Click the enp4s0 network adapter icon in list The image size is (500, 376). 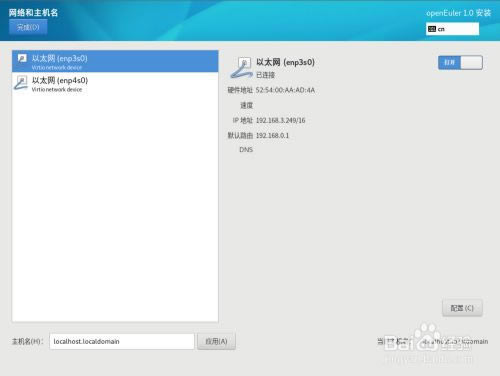point(21,83)
